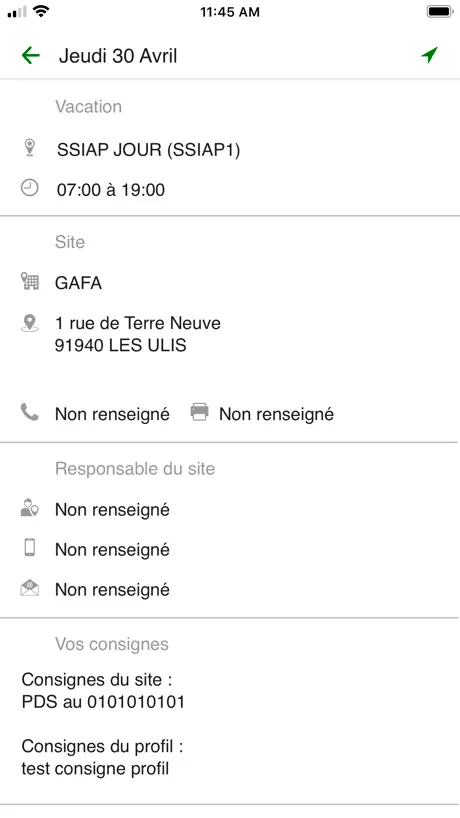Tap the site manager person icon
This screenshot has width=460, height=818.
click(29, 508)
